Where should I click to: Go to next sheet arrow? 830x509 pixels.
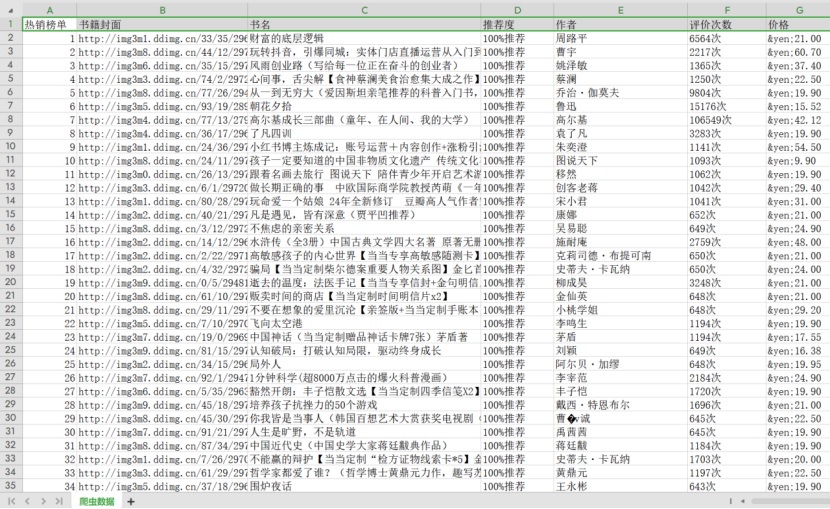click(x=43, y=501)
